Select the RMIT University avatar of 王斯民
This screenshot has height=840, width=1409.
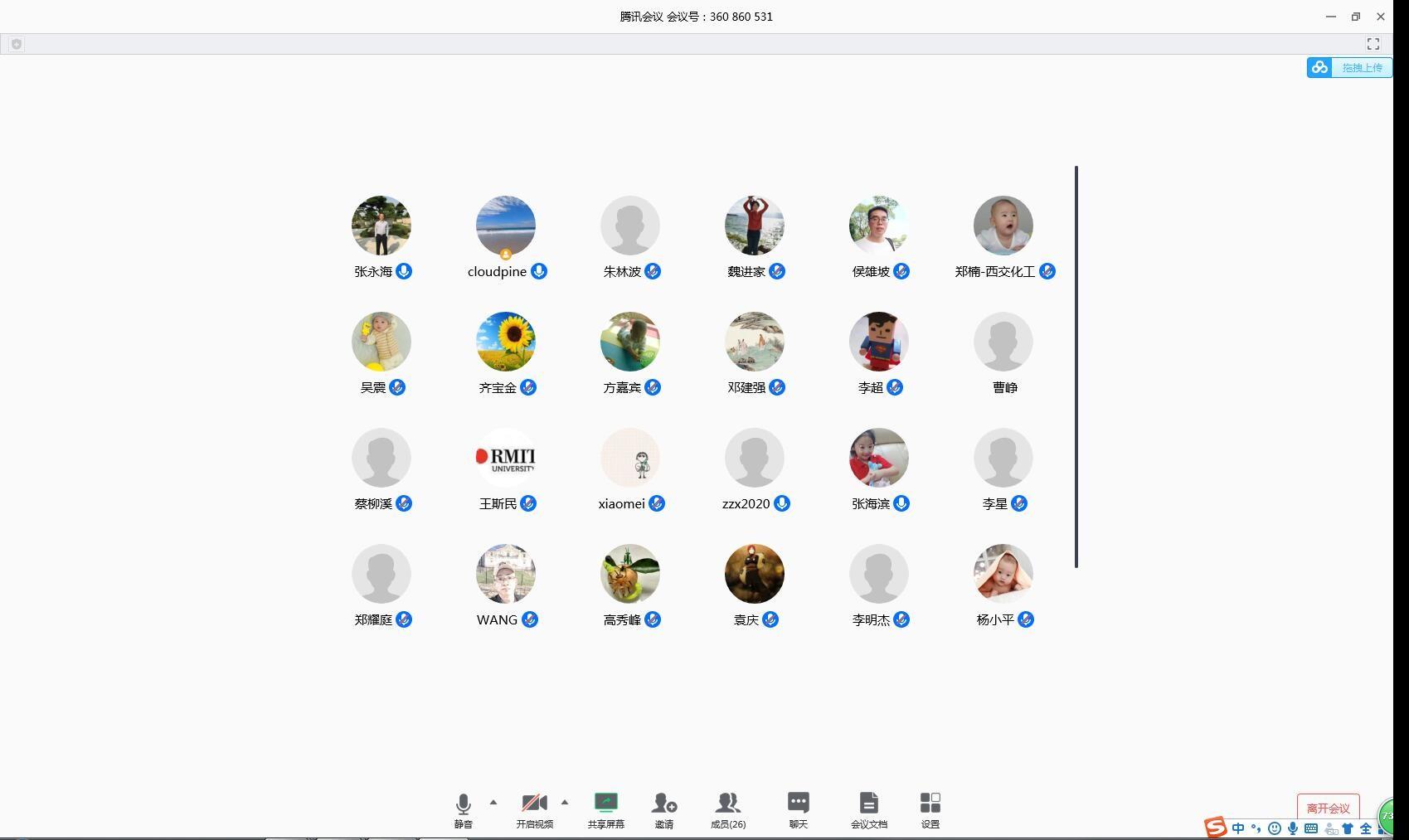coord(506,458)
